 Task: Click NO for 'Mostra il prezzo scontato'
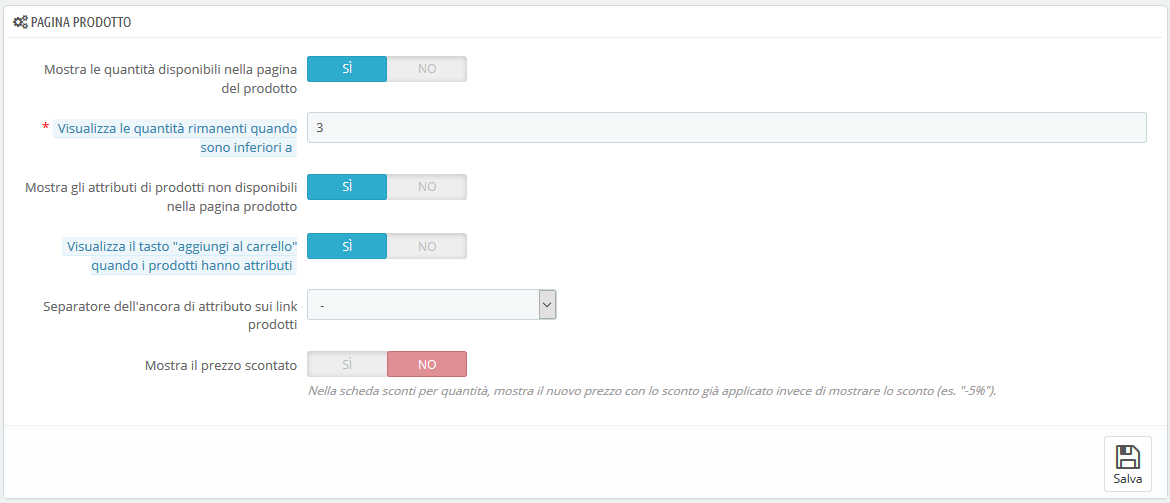[427, 364]
